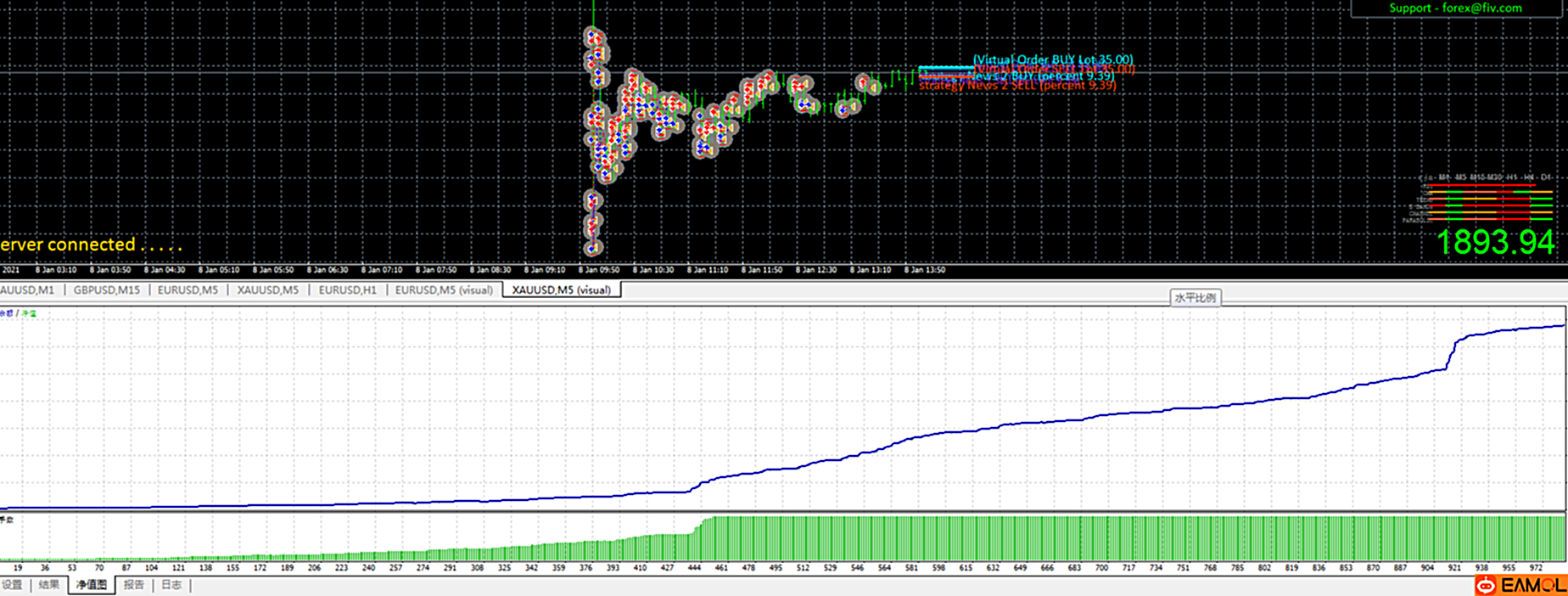Screen dimensions: 1568x596
Task: Select the XAUUSD,M5 non-visual chart tab
Action: (x=267, y=290)
